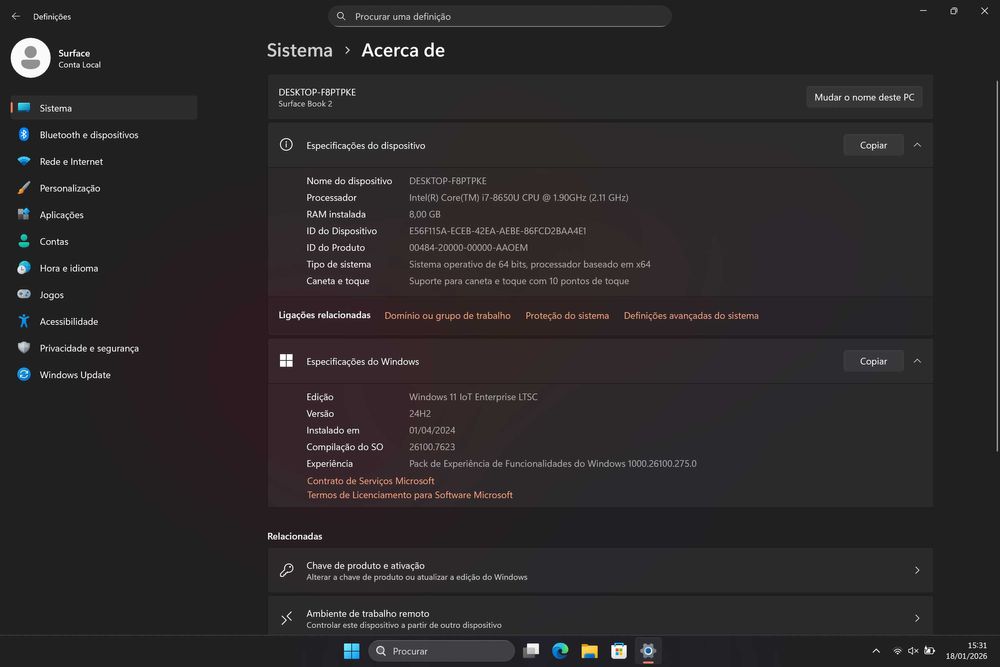Launch Microsoft Edge from taskbar
The height and width of the screenshot is (667, 1000).
click(561, 651)
